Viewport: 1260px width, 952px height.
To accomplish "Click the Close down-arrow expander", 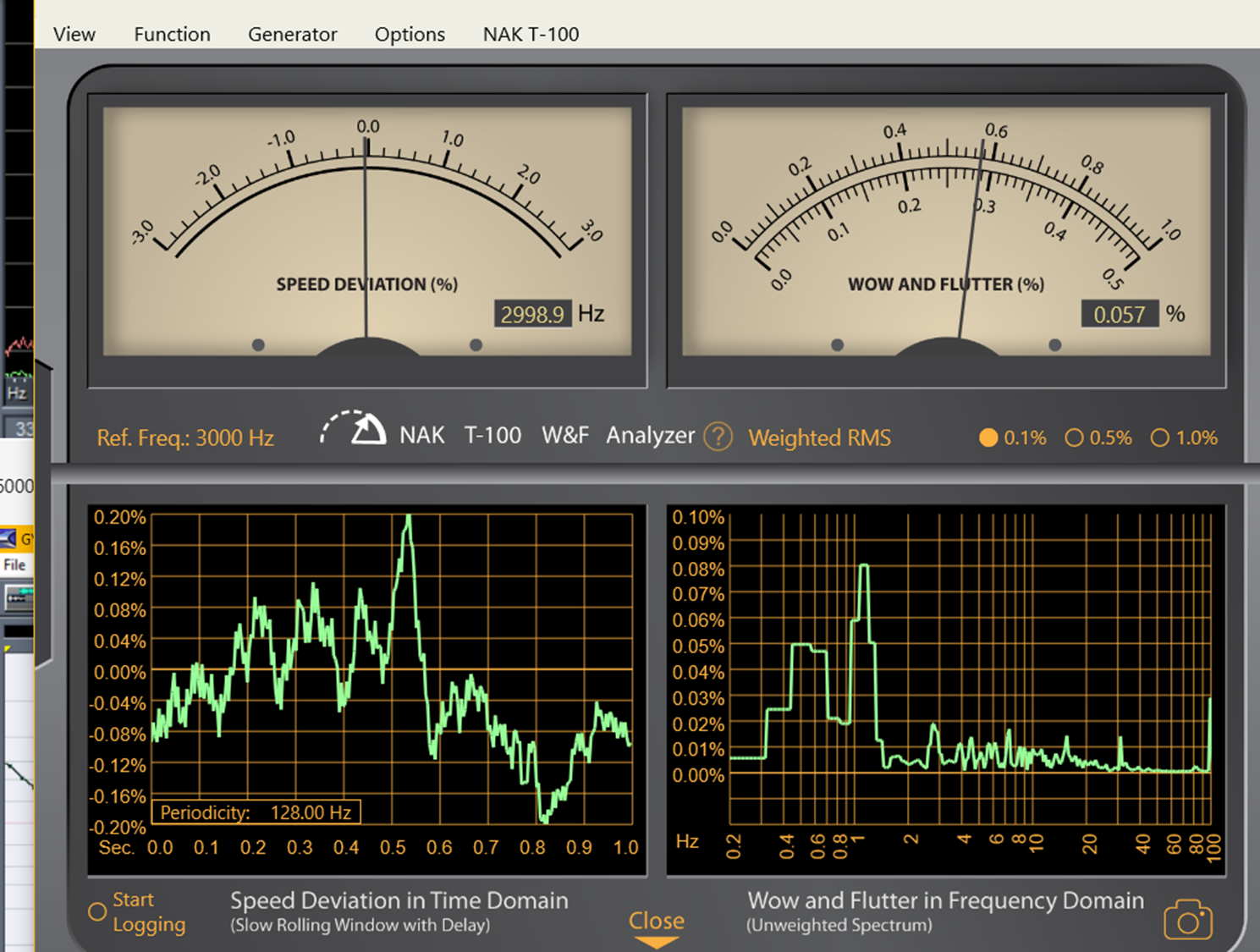I will pyautogui.click(x=656, y=942).
